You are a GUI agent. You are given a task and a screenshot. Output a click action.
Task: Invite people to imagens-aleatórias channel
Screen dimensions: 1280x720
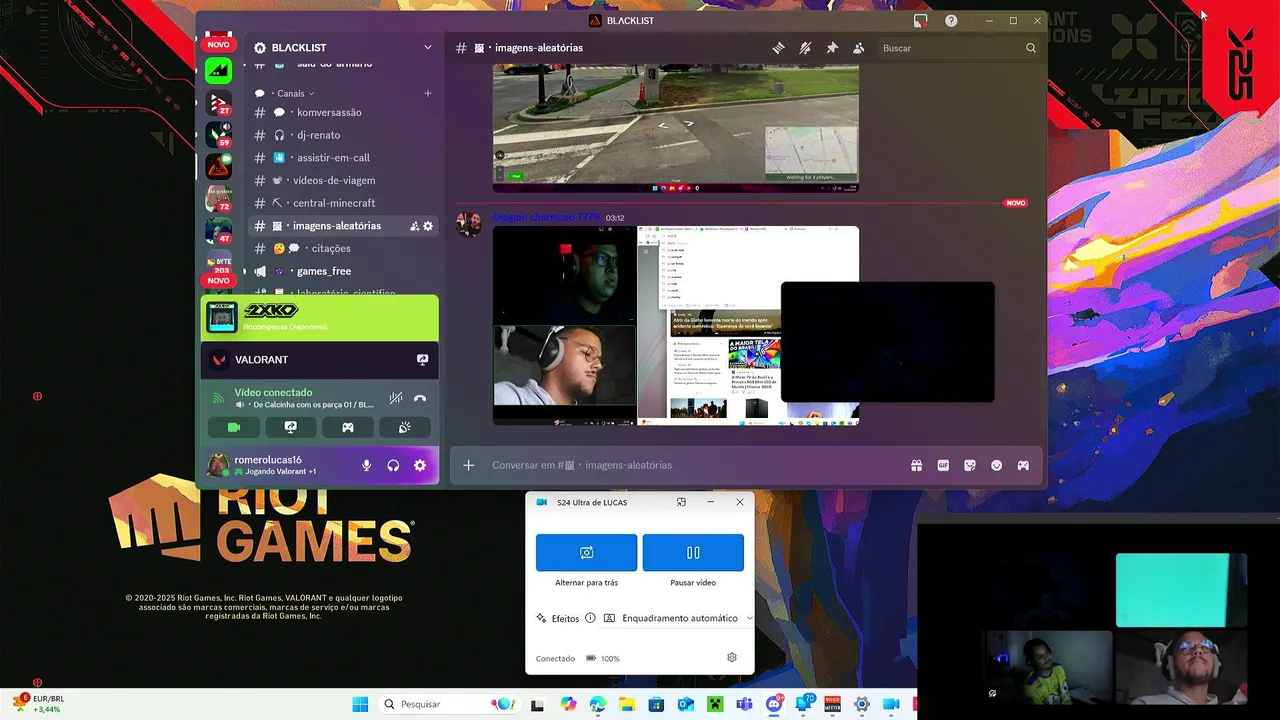(x=414, y=226)
